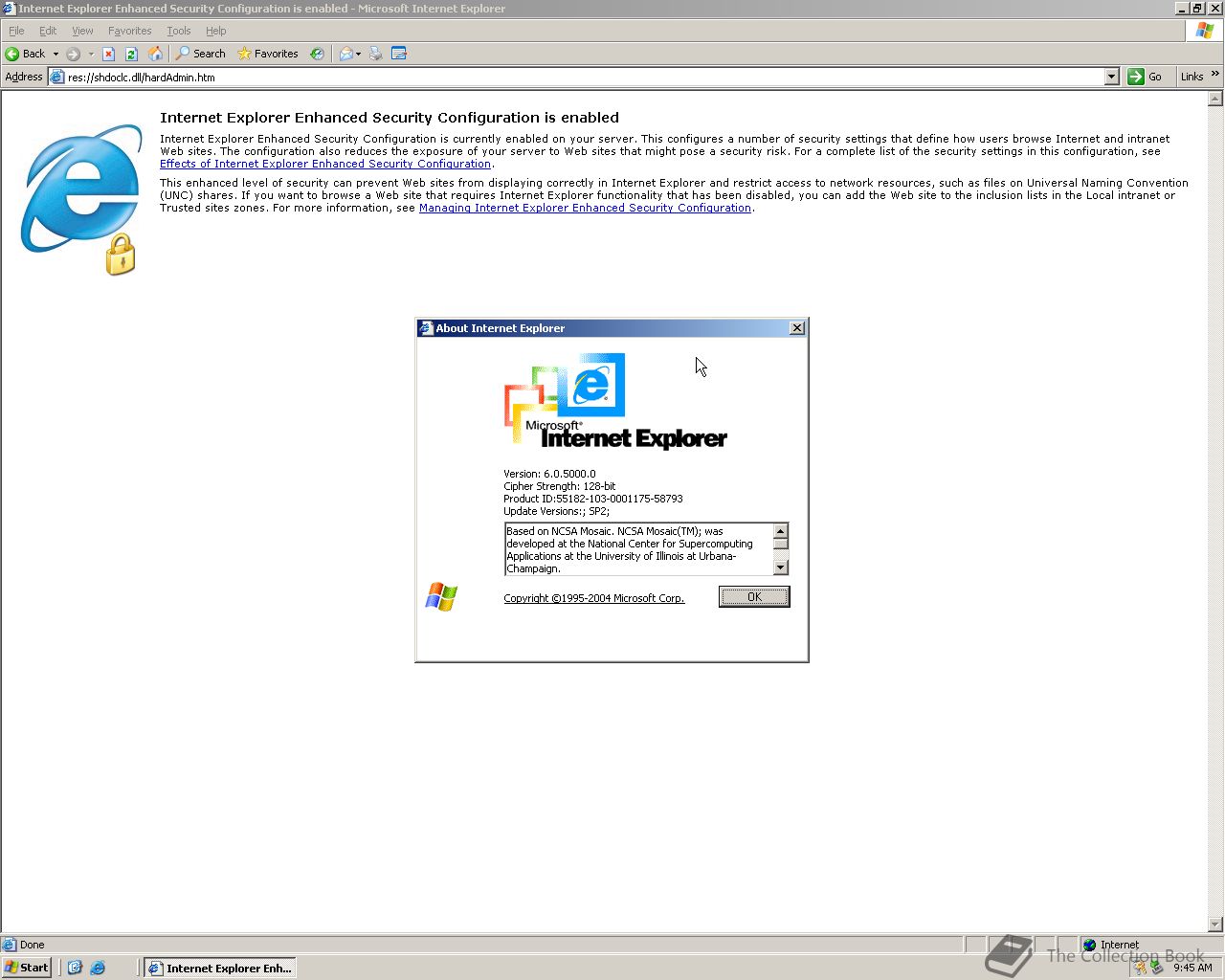Go to the Home page icon
The image size is (1225, 980).
click(x=155, y=54)
